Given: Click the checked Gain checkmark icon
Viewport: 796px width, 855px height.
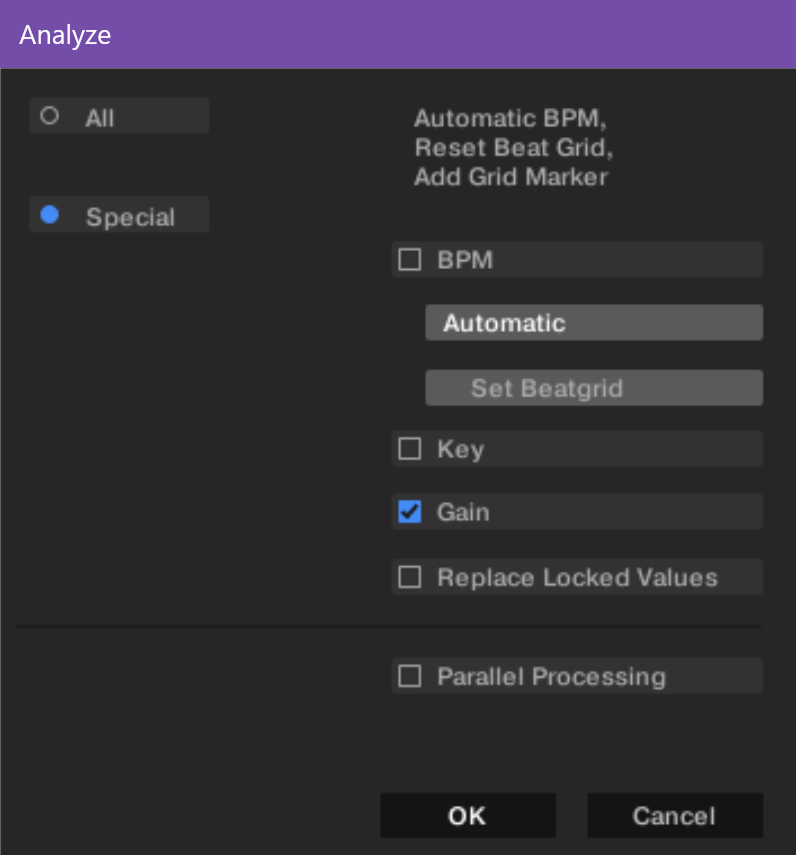Looking at the screenshot, I should click(x=409, y=512).
